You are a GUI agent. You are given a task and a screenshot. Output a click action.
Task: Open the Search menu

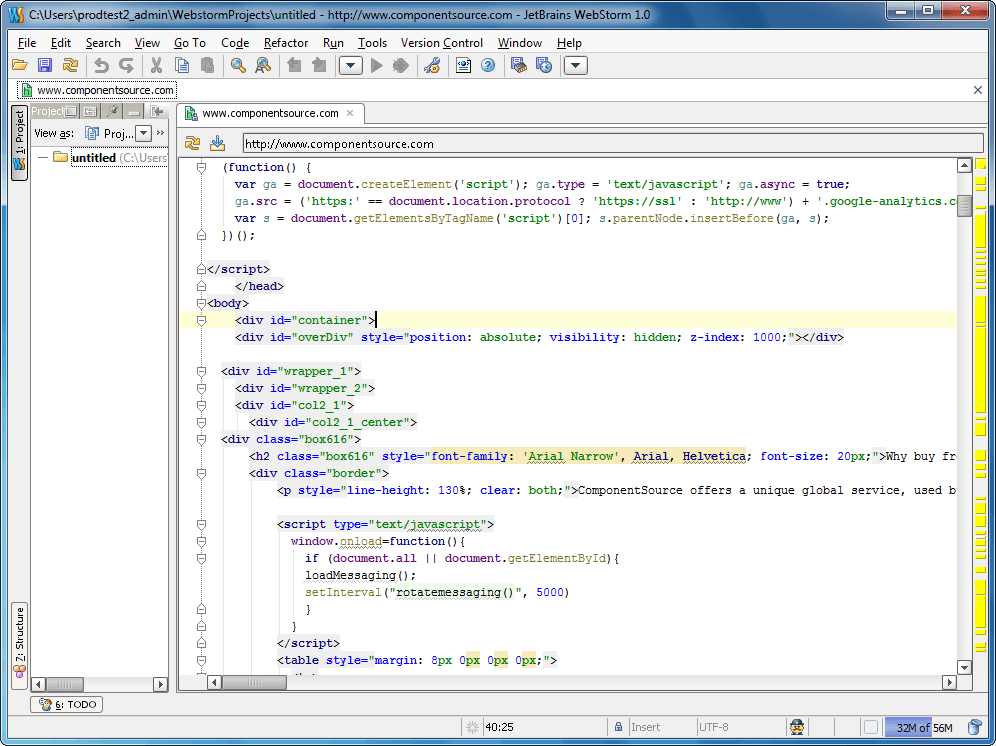tap(103, 43)
